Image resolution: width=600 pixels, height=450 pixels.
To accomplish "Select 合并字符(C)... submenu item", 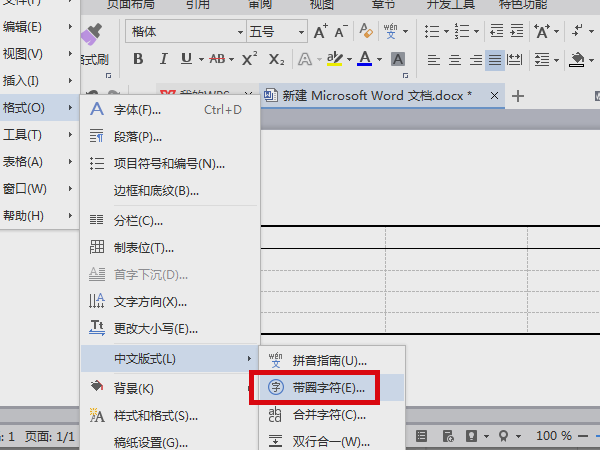I will coord(332,415).
